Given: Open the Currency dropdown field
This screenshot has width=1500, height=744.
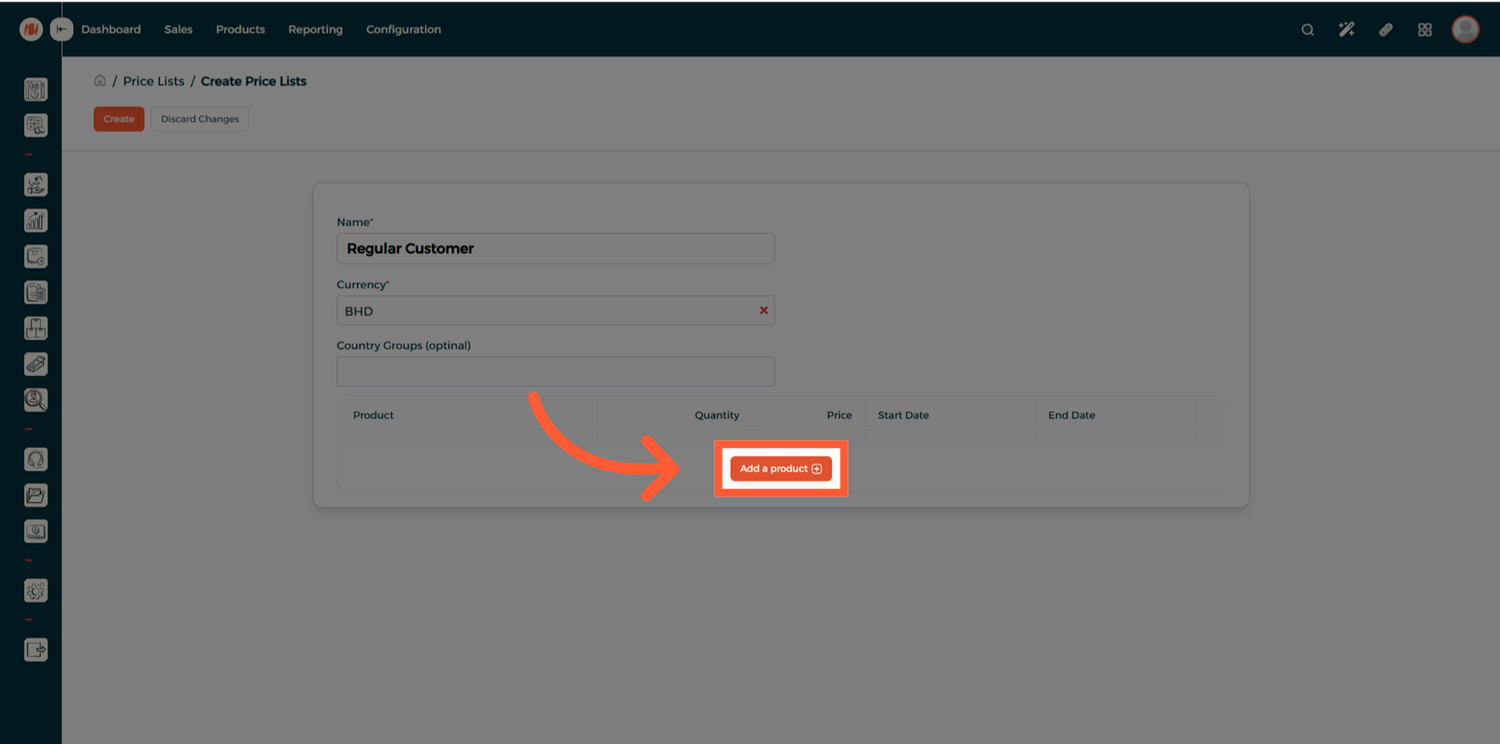Looking at the screenshot, I should coord(545,311).
